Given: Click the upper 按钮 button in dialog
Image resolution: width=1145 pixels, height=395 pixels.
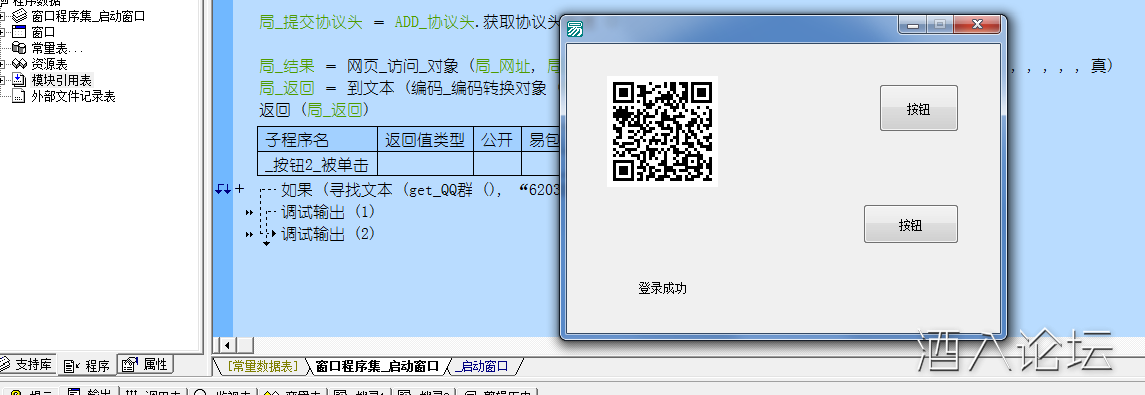Looking at the screenshot, I should [x=919, y=108].
